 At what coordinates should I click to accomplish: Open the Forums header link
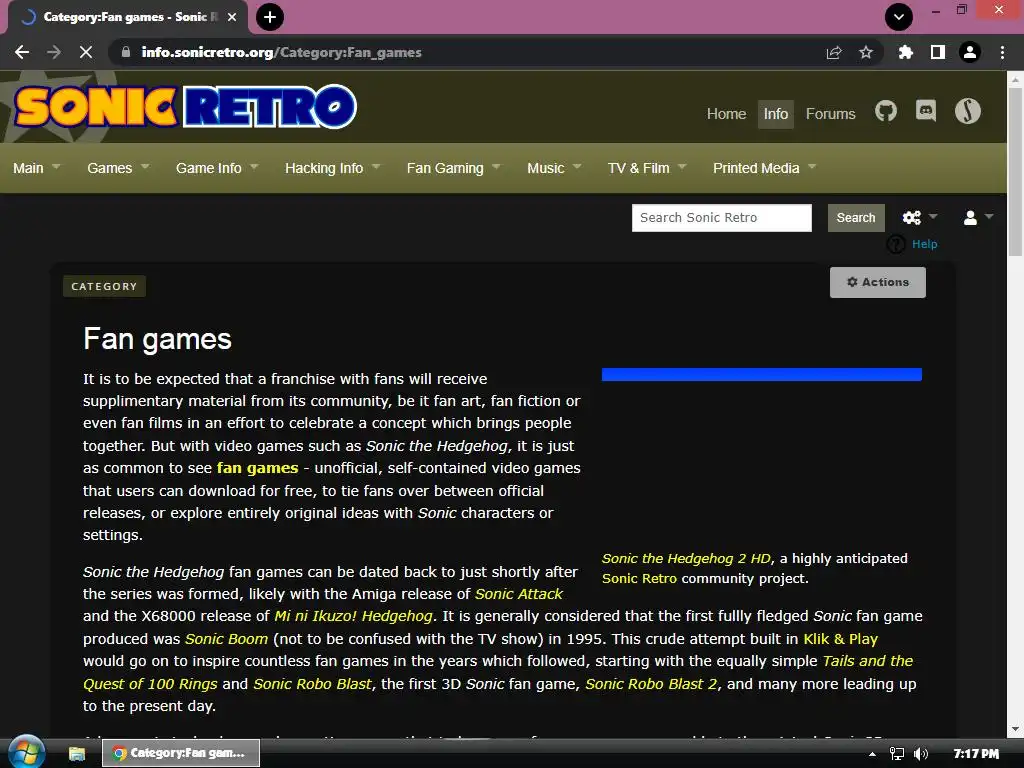click(830, 114)
